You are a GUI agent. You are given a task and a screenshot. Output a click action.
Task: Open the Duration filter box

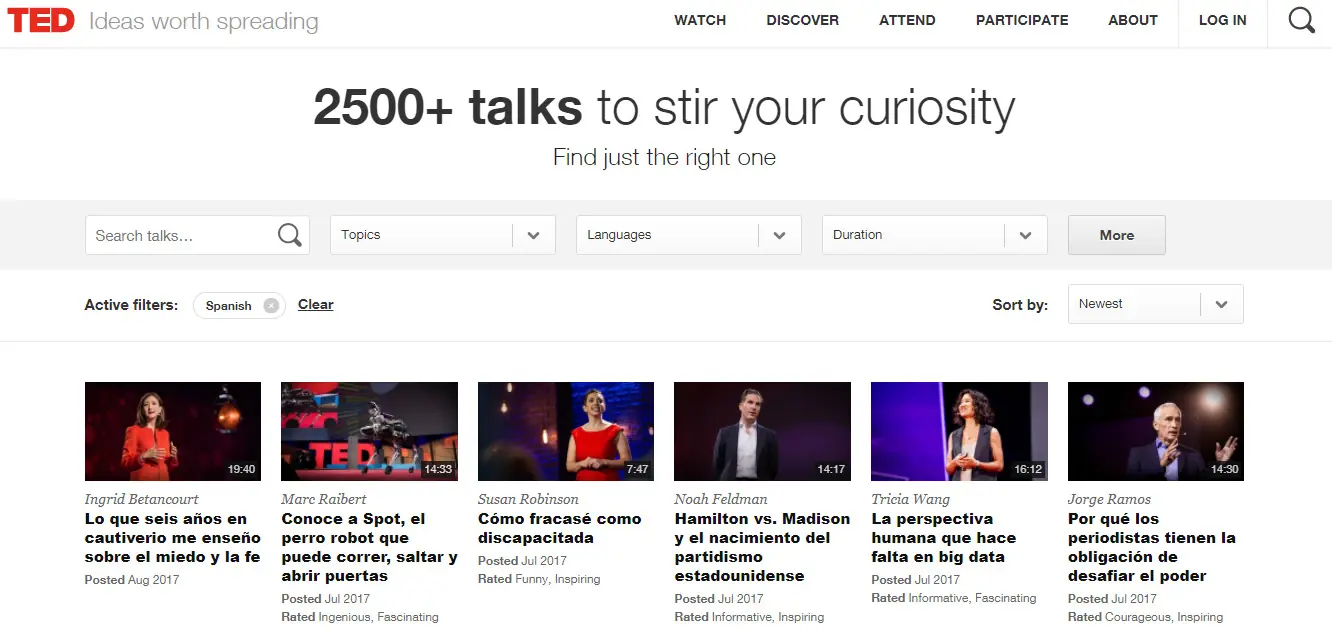[x=935, y=235]
